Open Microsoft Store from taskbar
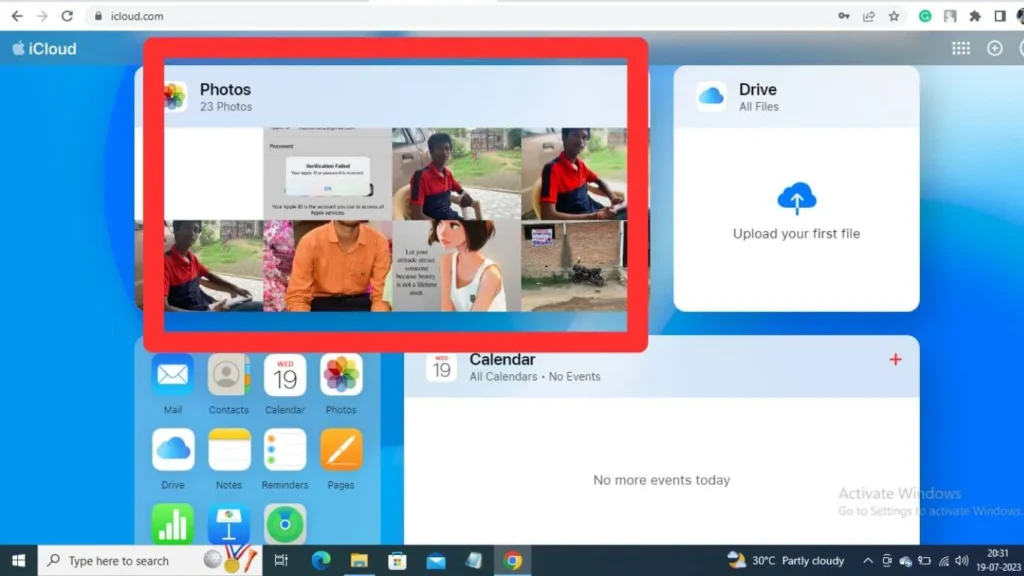This screenshot has width=1024, height=576. coord(397,560)
